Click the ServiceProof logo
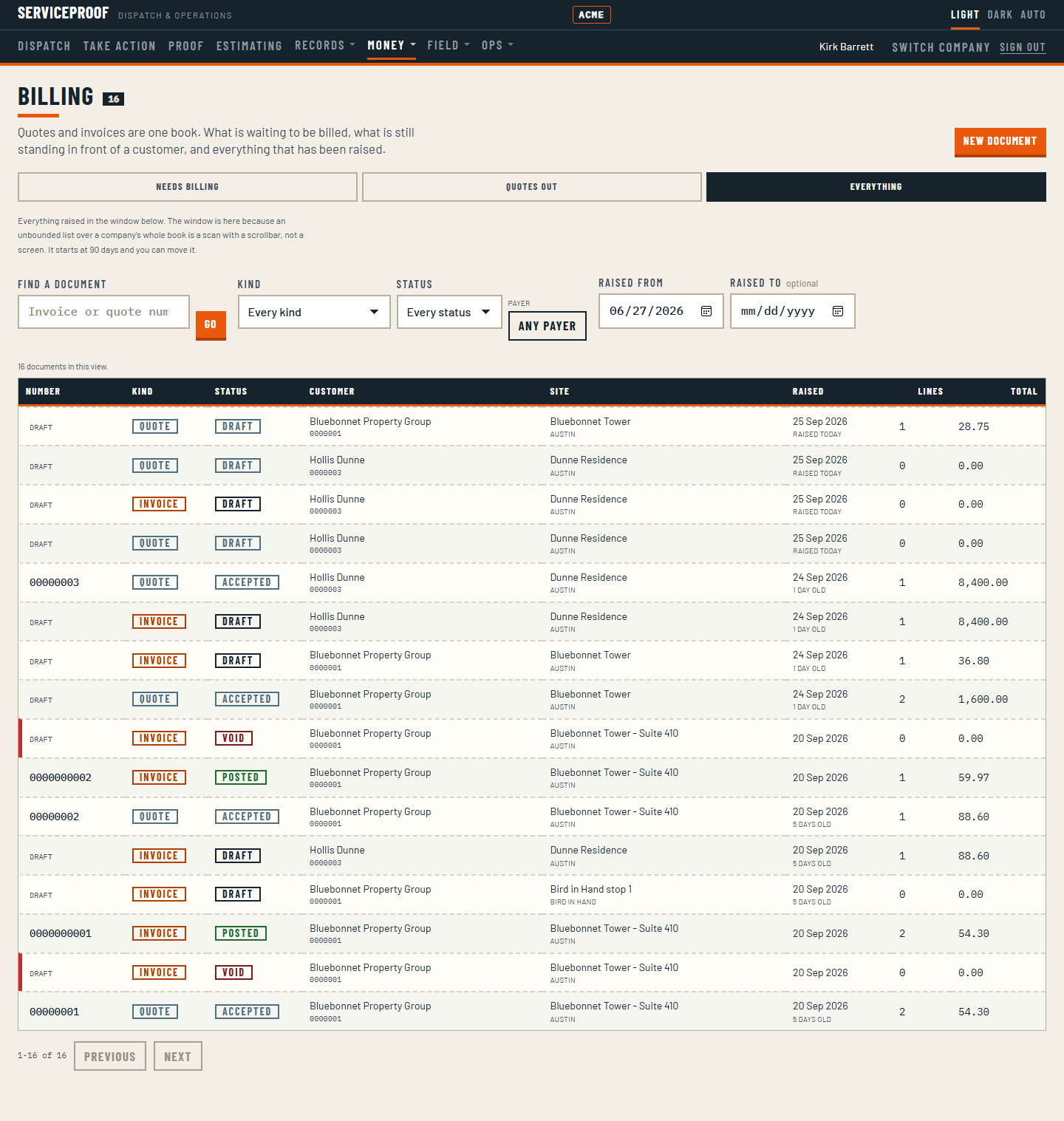This screenshot has height=1121, width=1064. tap(64, 13)
